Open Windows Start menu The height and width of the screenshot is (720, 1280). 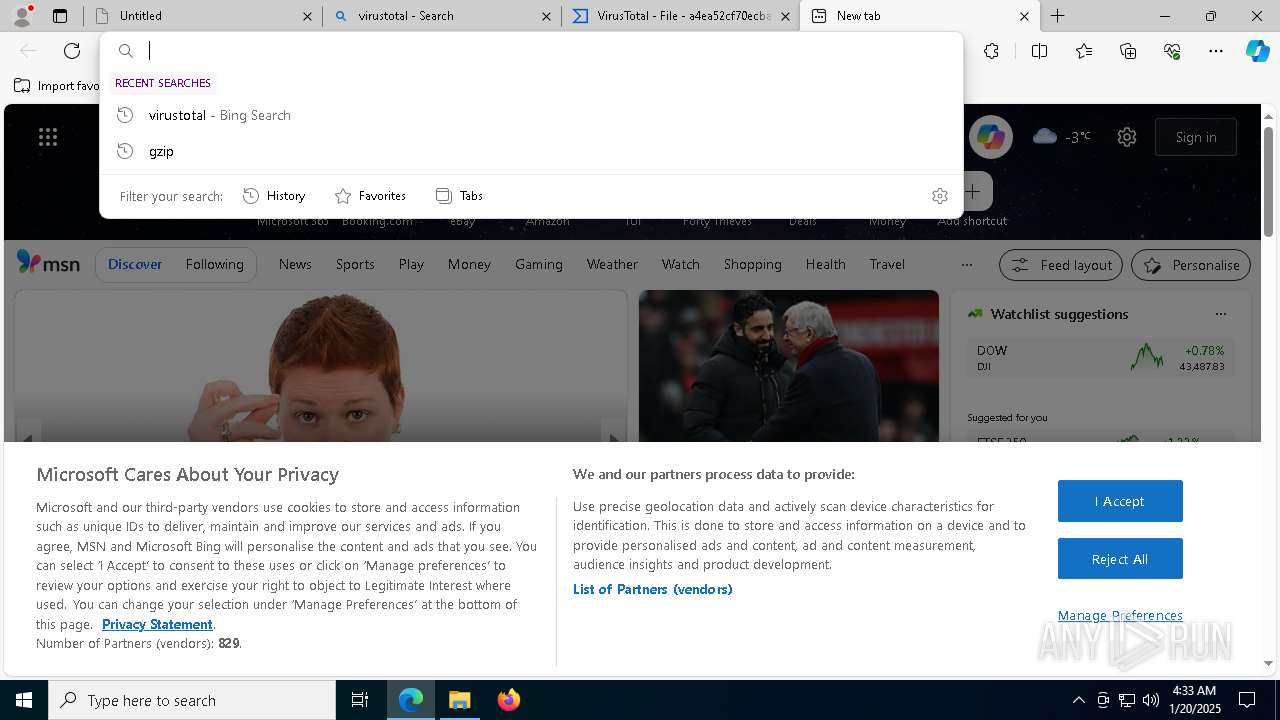coord(24,700)
